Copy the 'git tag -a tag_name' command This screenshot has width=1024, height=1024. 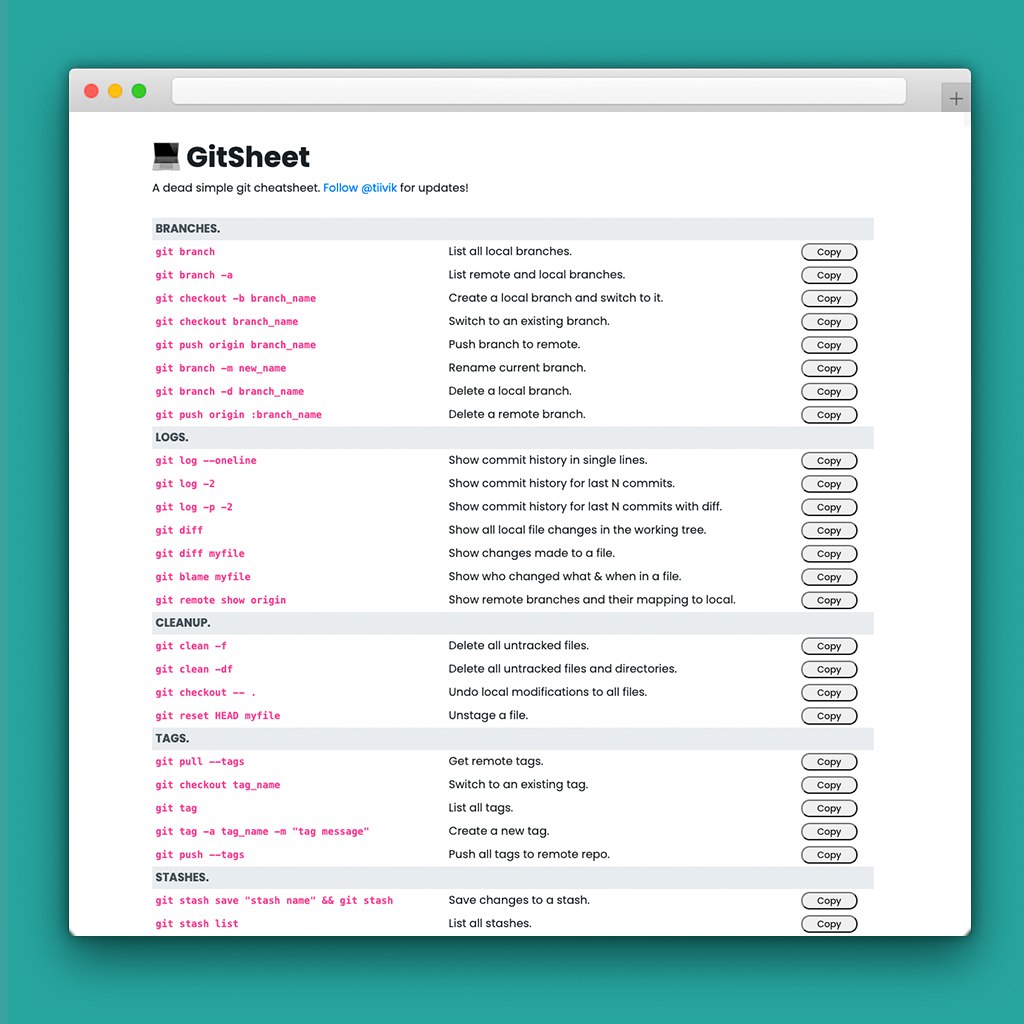(829, 832)
